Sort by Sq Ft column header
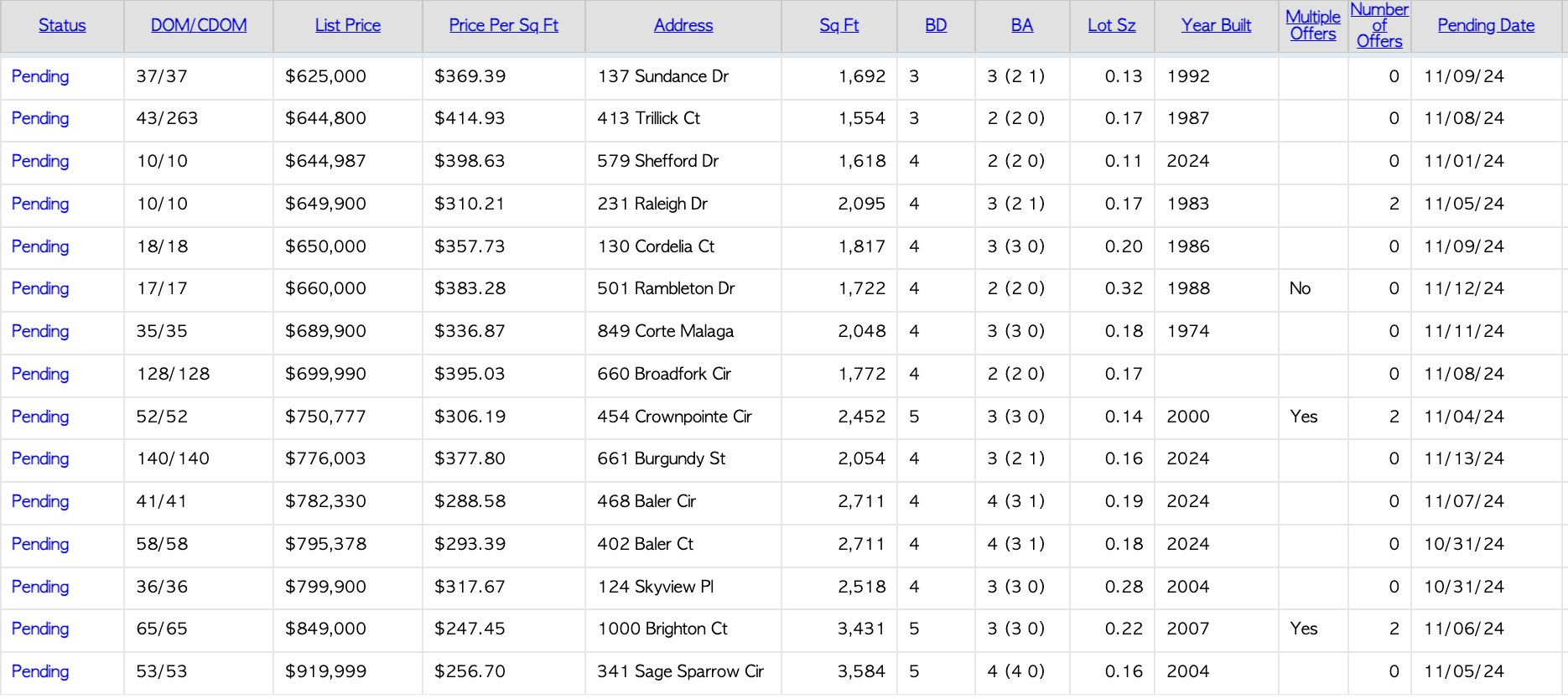This screenshot has width=1568, height=699. click(x=839, y=26)
